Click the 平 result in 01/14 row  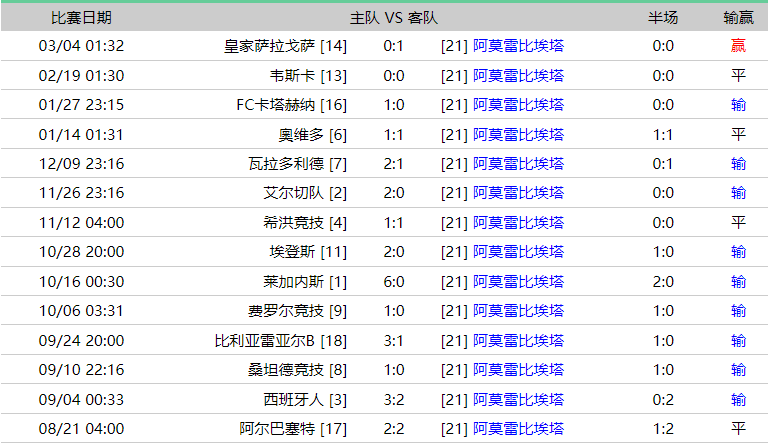(738, 134)
